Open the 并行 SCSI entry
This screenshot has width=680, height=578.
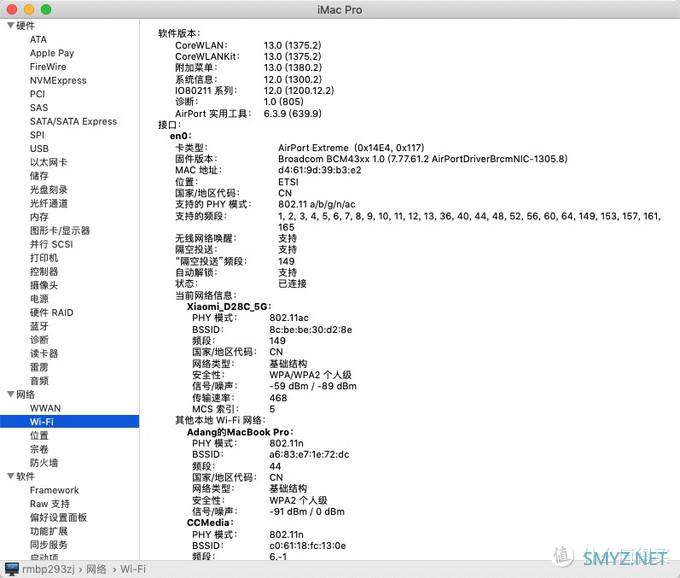point(51,244)
